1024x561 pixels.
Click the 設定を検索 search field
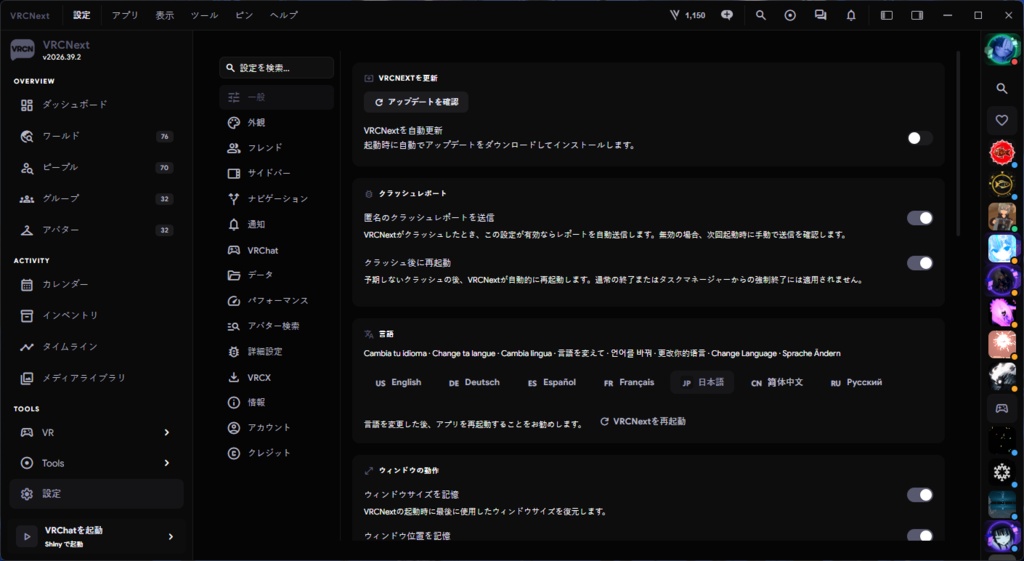[276, 68]
